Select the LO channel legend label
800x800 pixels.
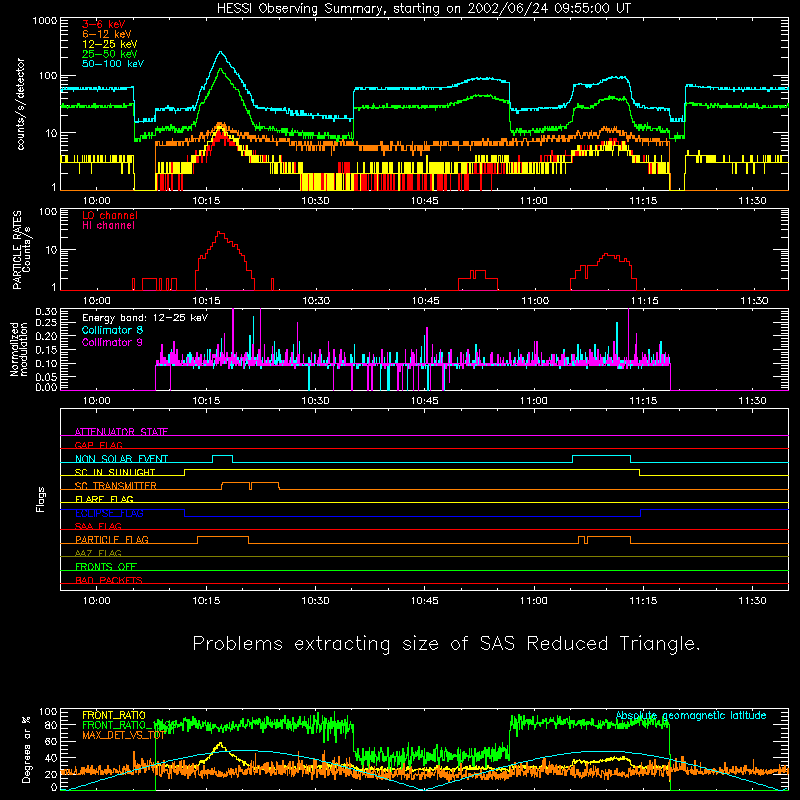click(x=110, y=215)
